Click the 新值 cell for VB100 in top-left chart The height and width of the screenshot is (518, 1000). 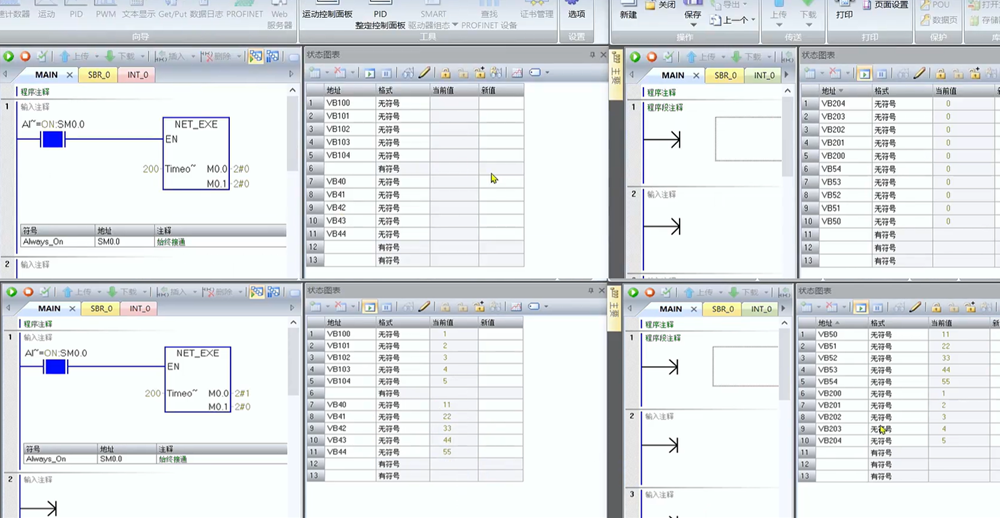pyautogui.click(x=500, y=103)
